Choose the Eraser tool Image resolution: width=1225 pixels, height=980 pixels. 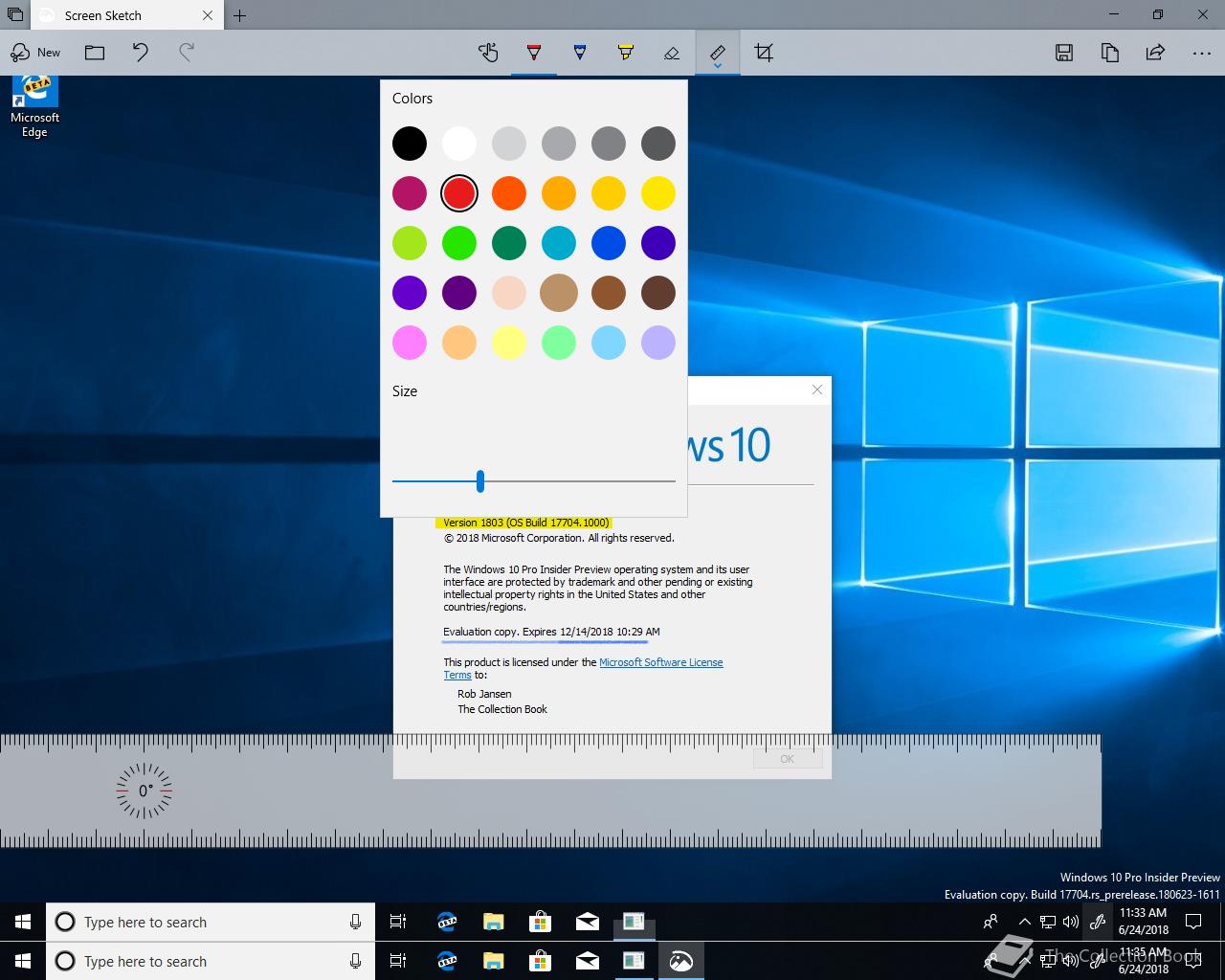point(672,53)
